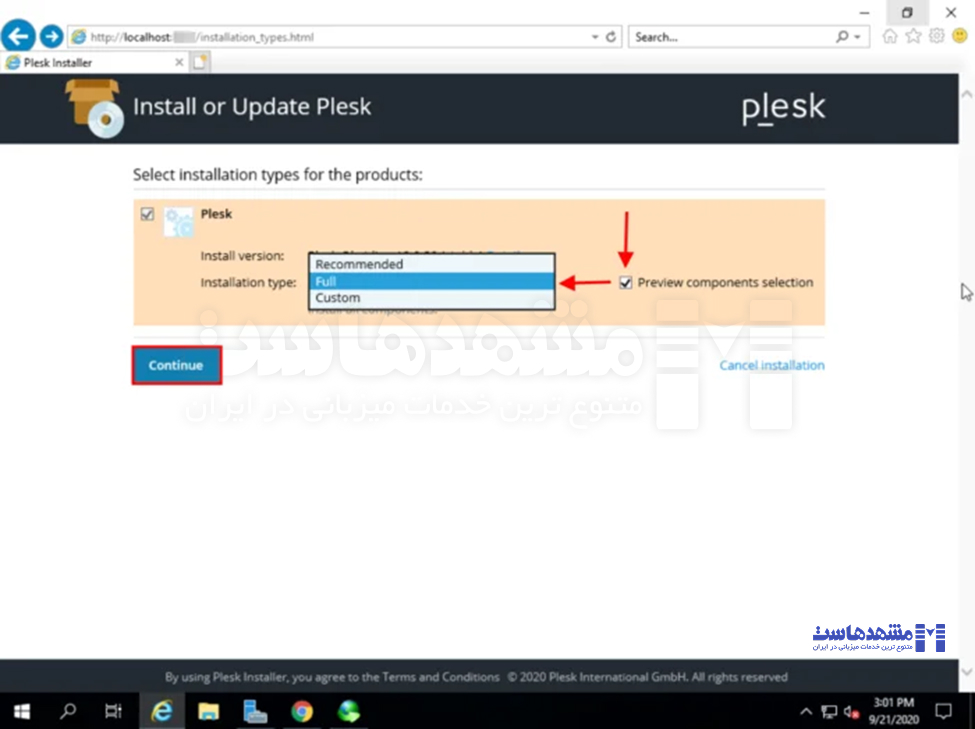Click the Cancel installation link
Image resolution: width=975 pixels, height=729 pixels.
[x=772, y=365]
